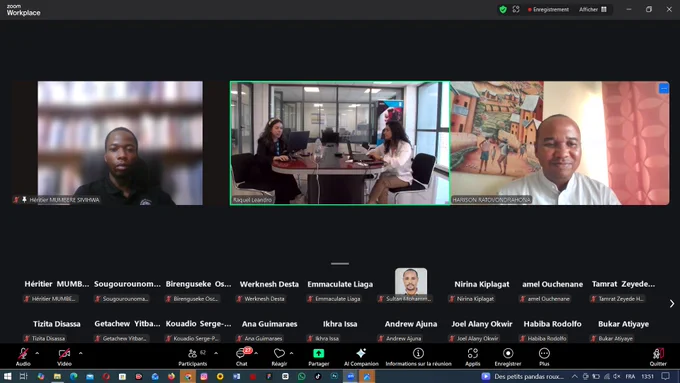Open the Applis apps menu

pyautogui.click(x=473, y=357)
